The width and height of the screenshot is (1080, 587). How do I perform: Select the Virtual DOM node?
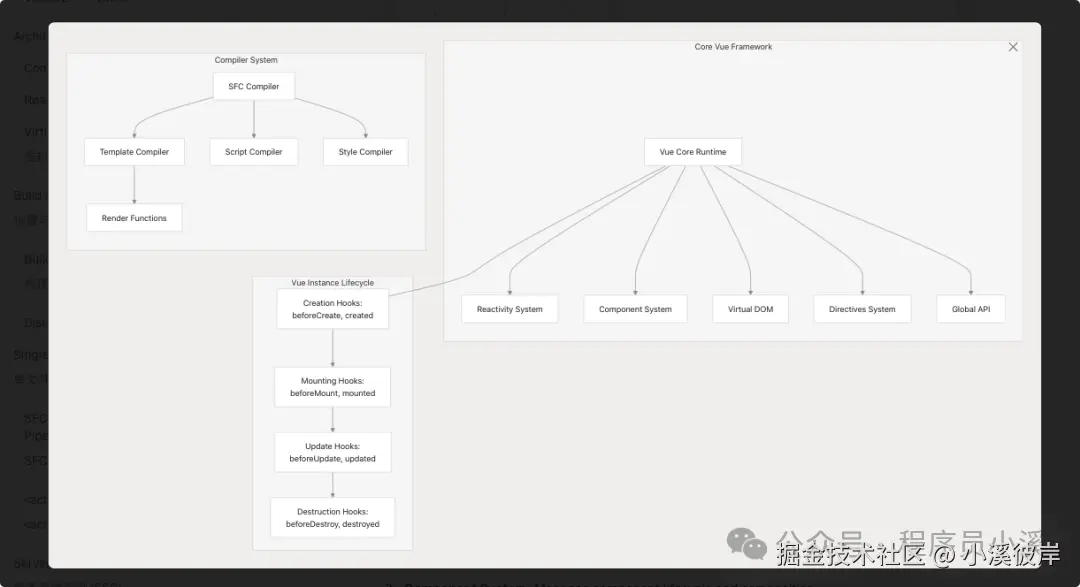pos(751,309)
